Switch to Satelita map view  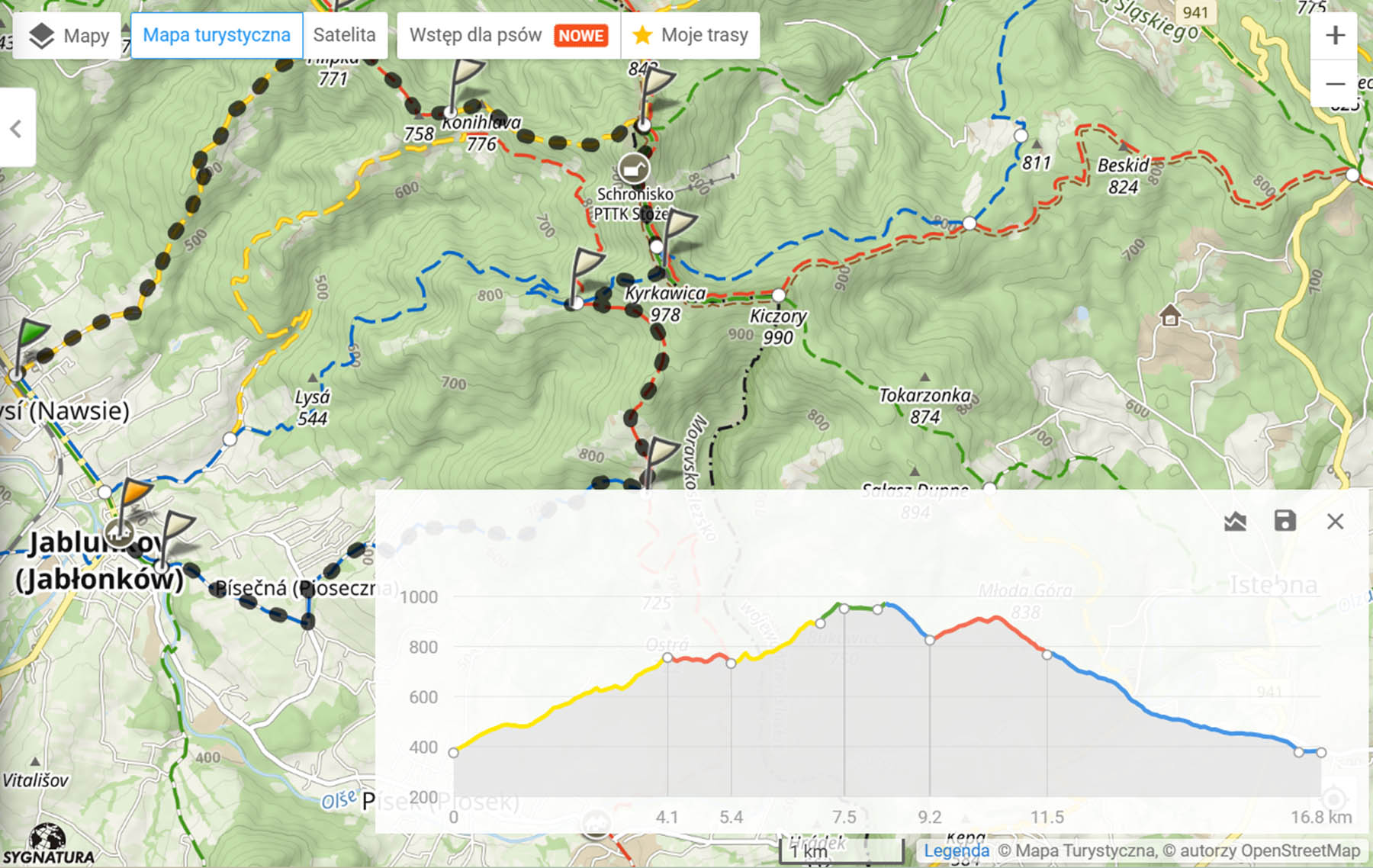(344, 36)
